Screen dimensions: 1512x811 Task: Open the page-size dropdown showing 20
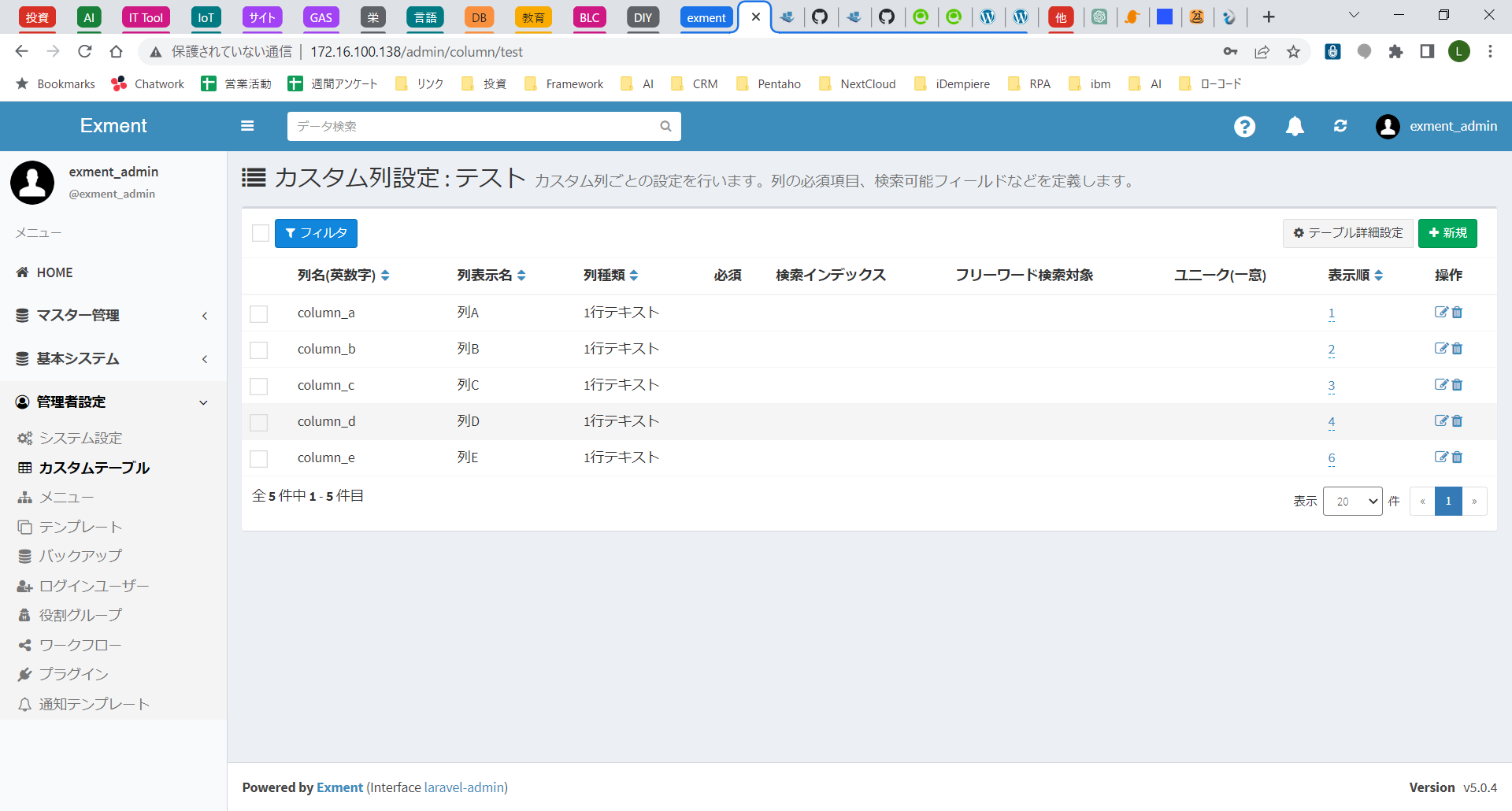(x=1352, y=501)
